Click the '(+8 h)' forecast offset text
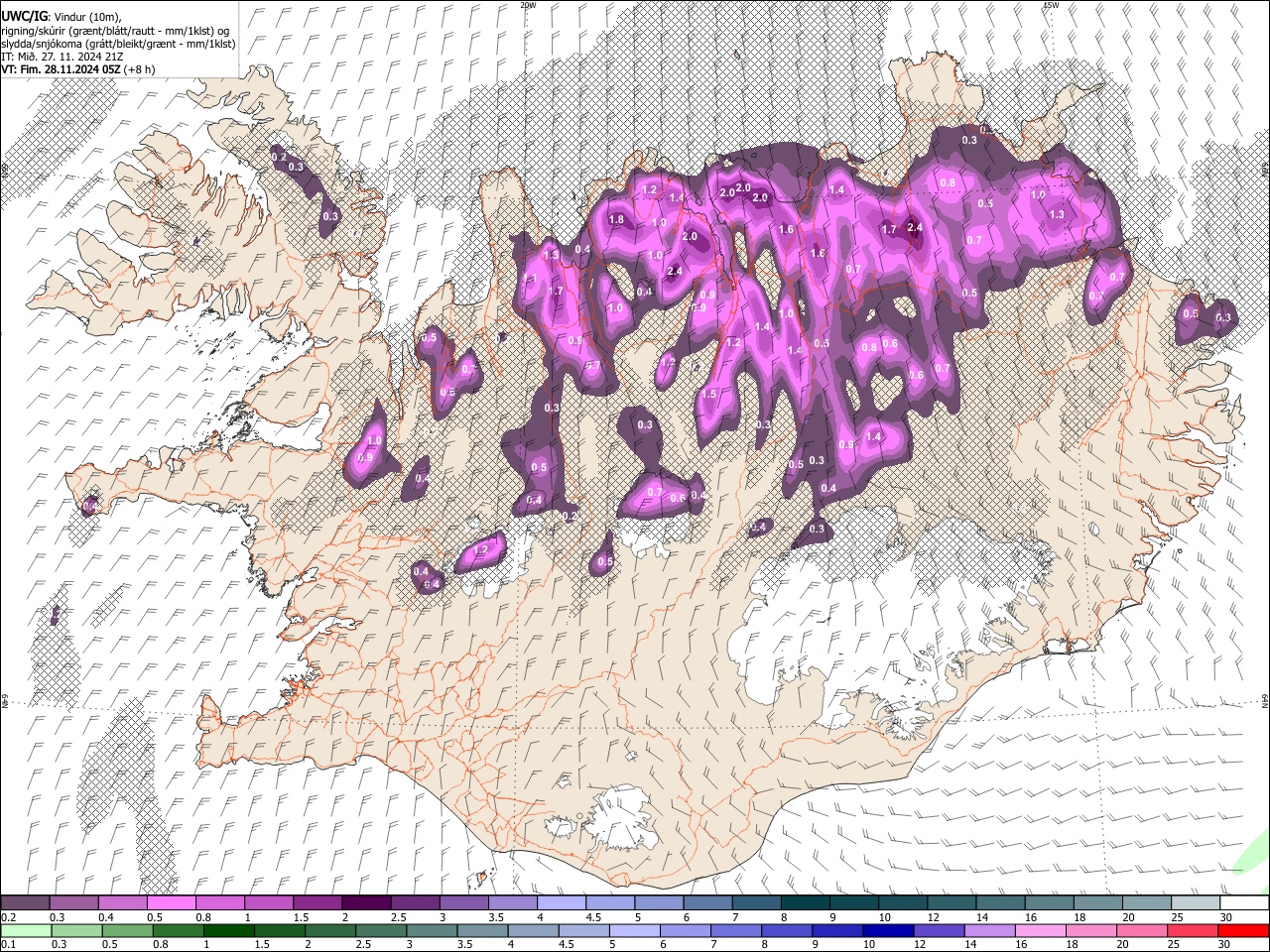1270x952 pixels. click(x=141, y=69)
